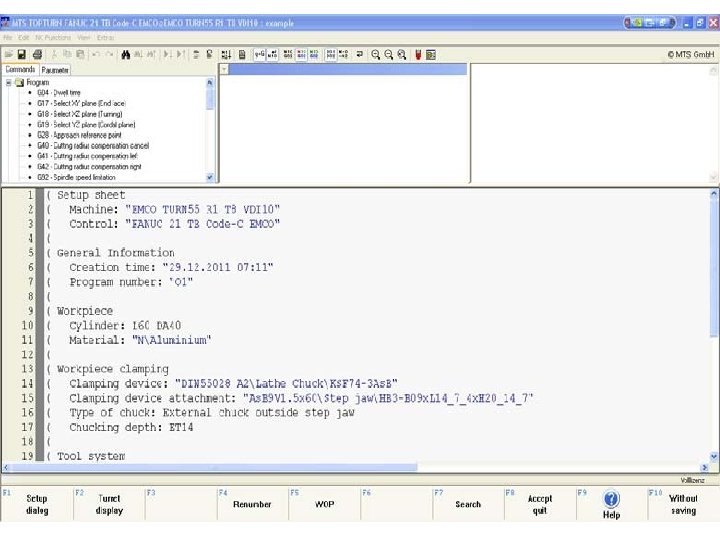Collapse the Program tree node
Viewport: 720px width, 540px height.
pos(9,83)
